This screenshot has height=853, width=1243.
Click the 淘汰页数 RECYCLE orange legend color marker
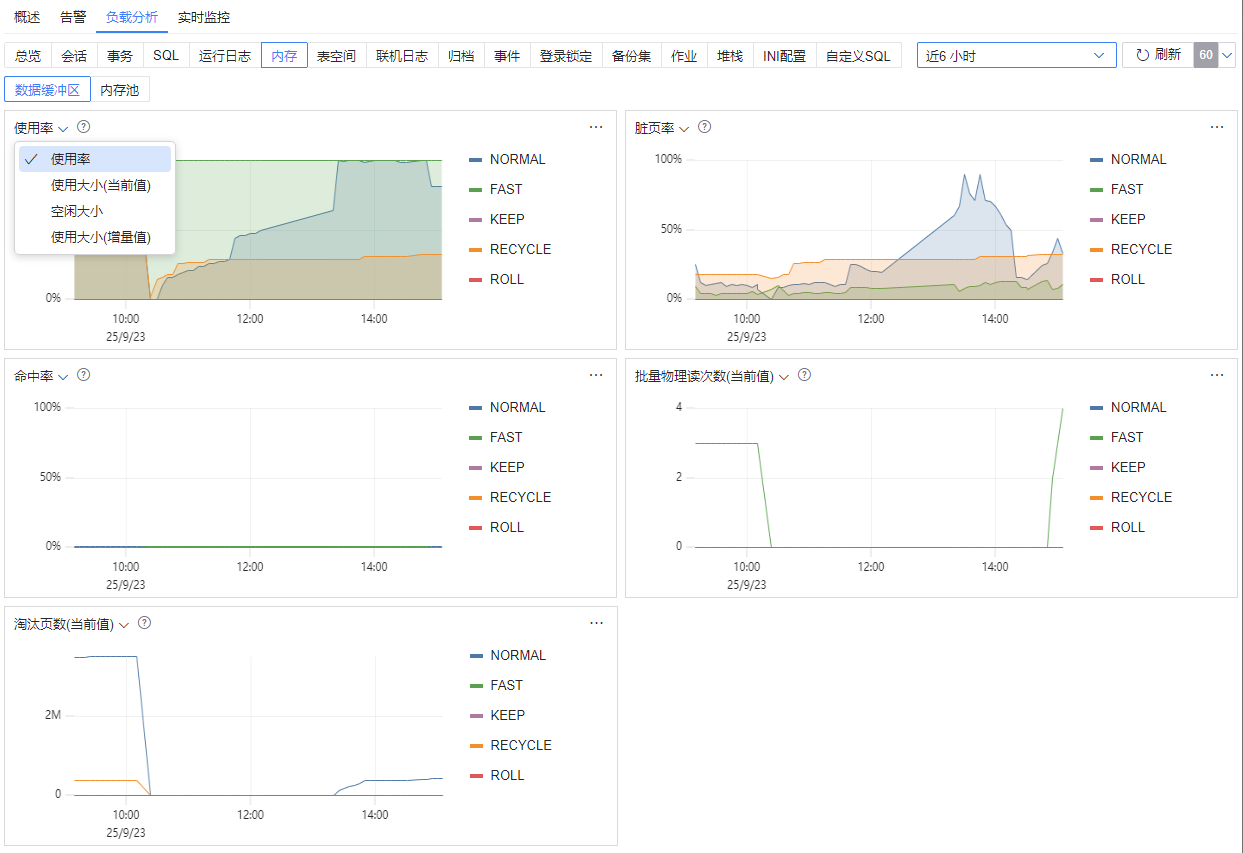pyautogui.click(x=476, y=746)
